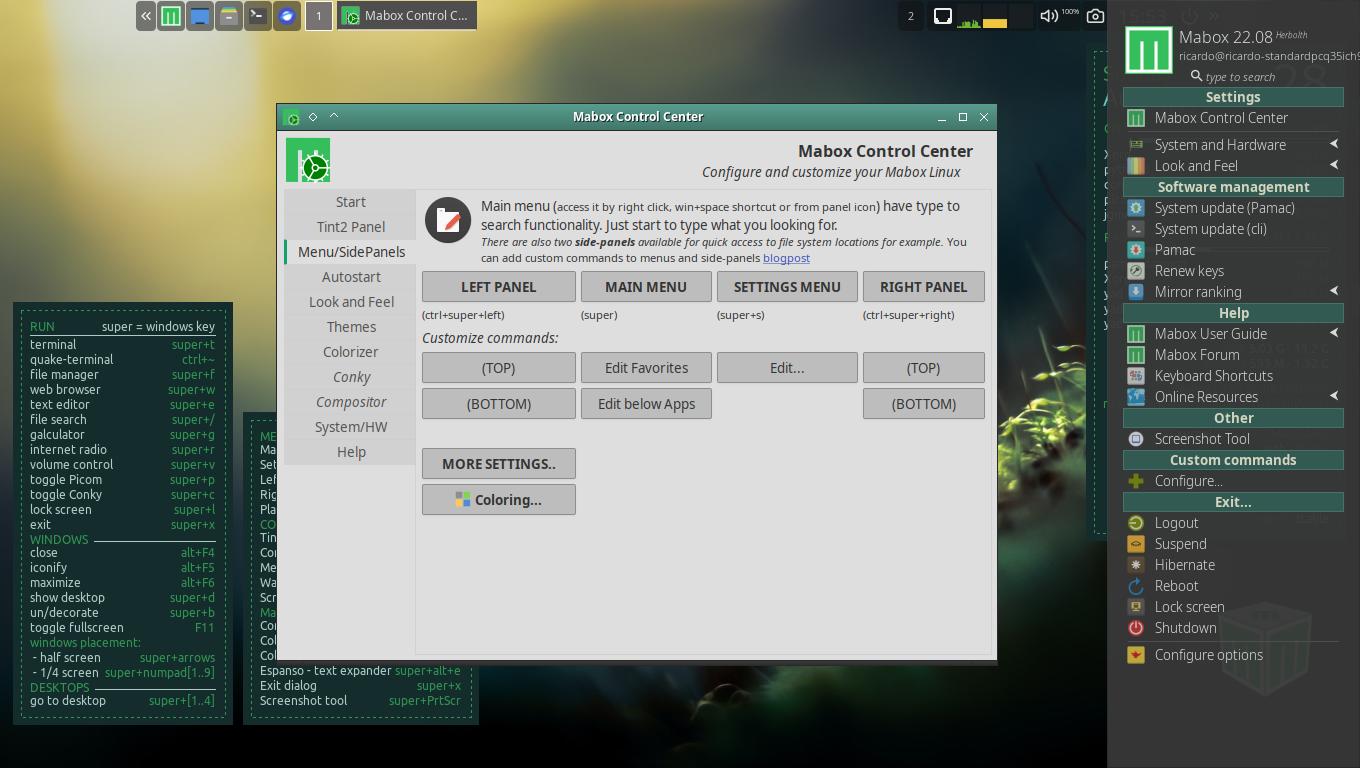Click the Pamac package icon

tap(1136, 250)
